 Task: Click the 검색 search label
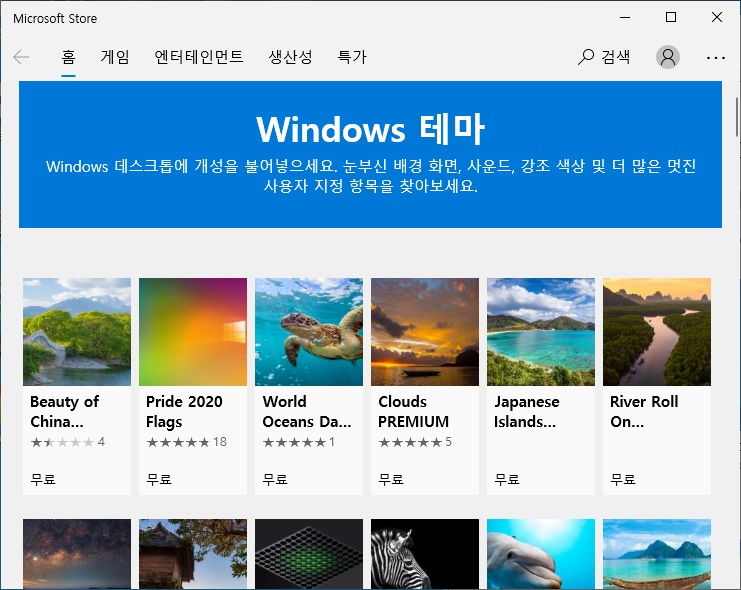(615, 57)
